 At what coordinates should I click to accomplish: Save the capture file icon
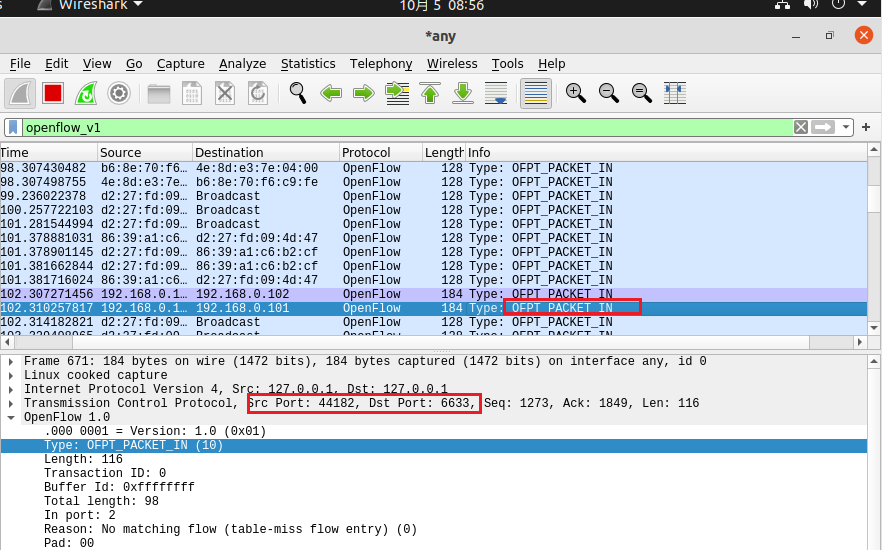click(x=192, y=93)
